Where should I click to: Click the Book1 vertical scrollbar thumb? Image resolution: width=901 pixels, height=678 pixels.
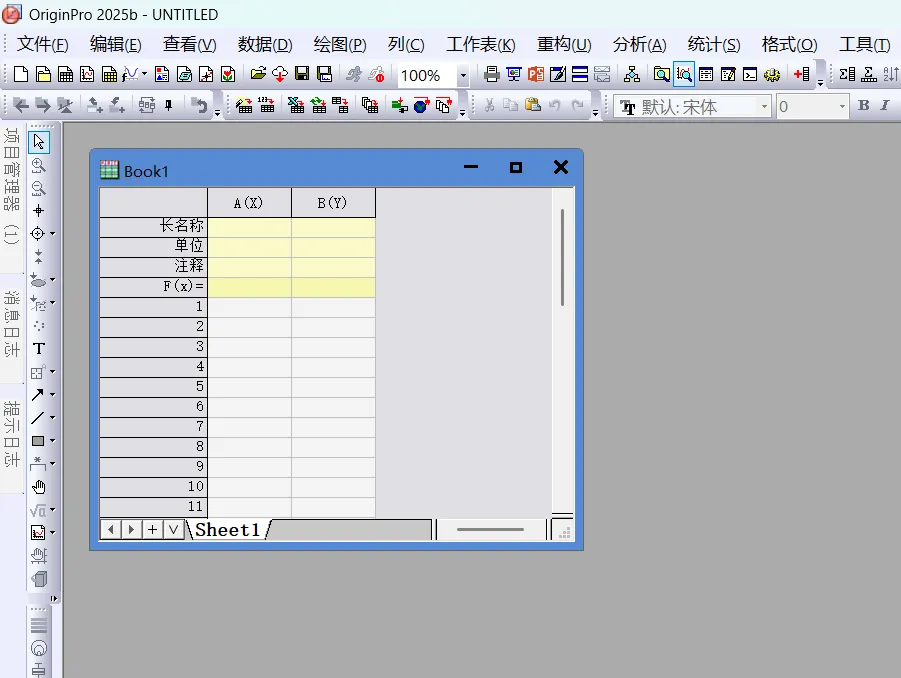[x=562, y=257]
